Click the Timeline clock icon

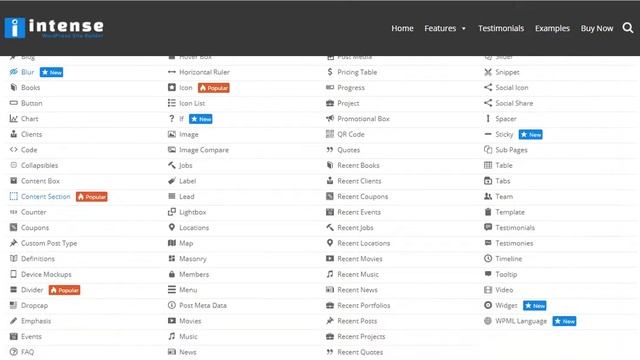pyautogui.click(x=488, y=258)
